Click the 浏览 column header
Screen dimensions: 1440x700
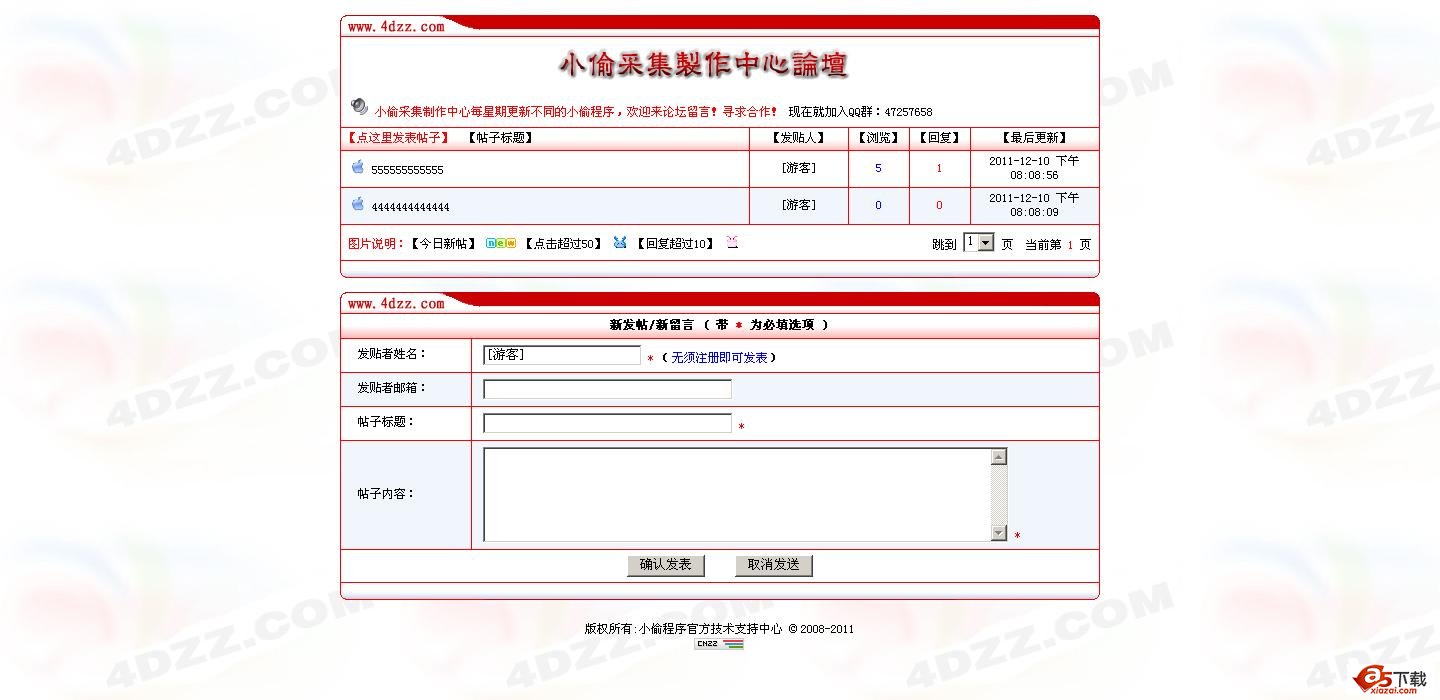[879, 138]
